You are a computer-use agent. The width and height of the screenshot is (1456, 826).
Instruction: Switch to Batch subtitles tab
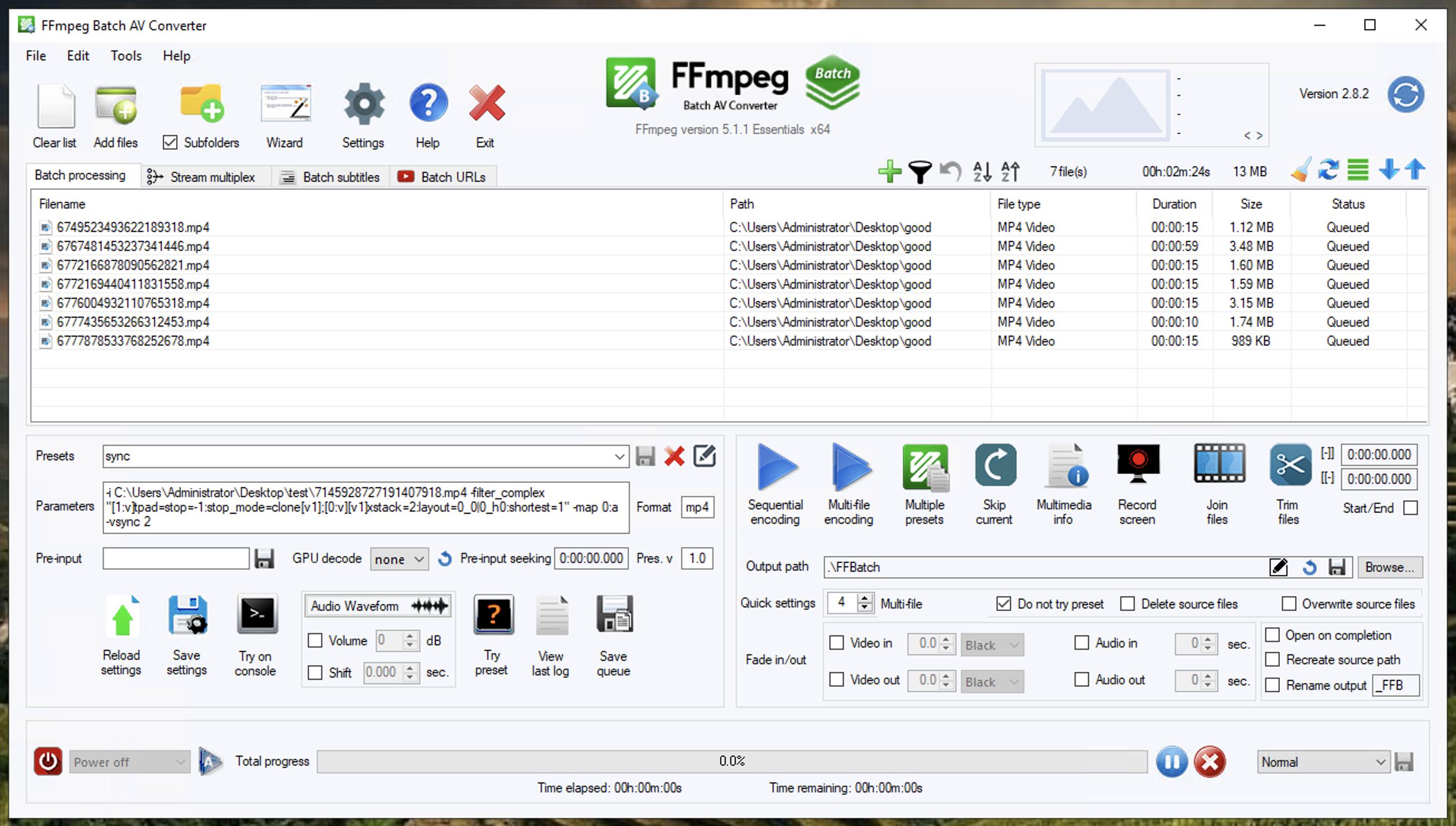(x=331, y=177)
